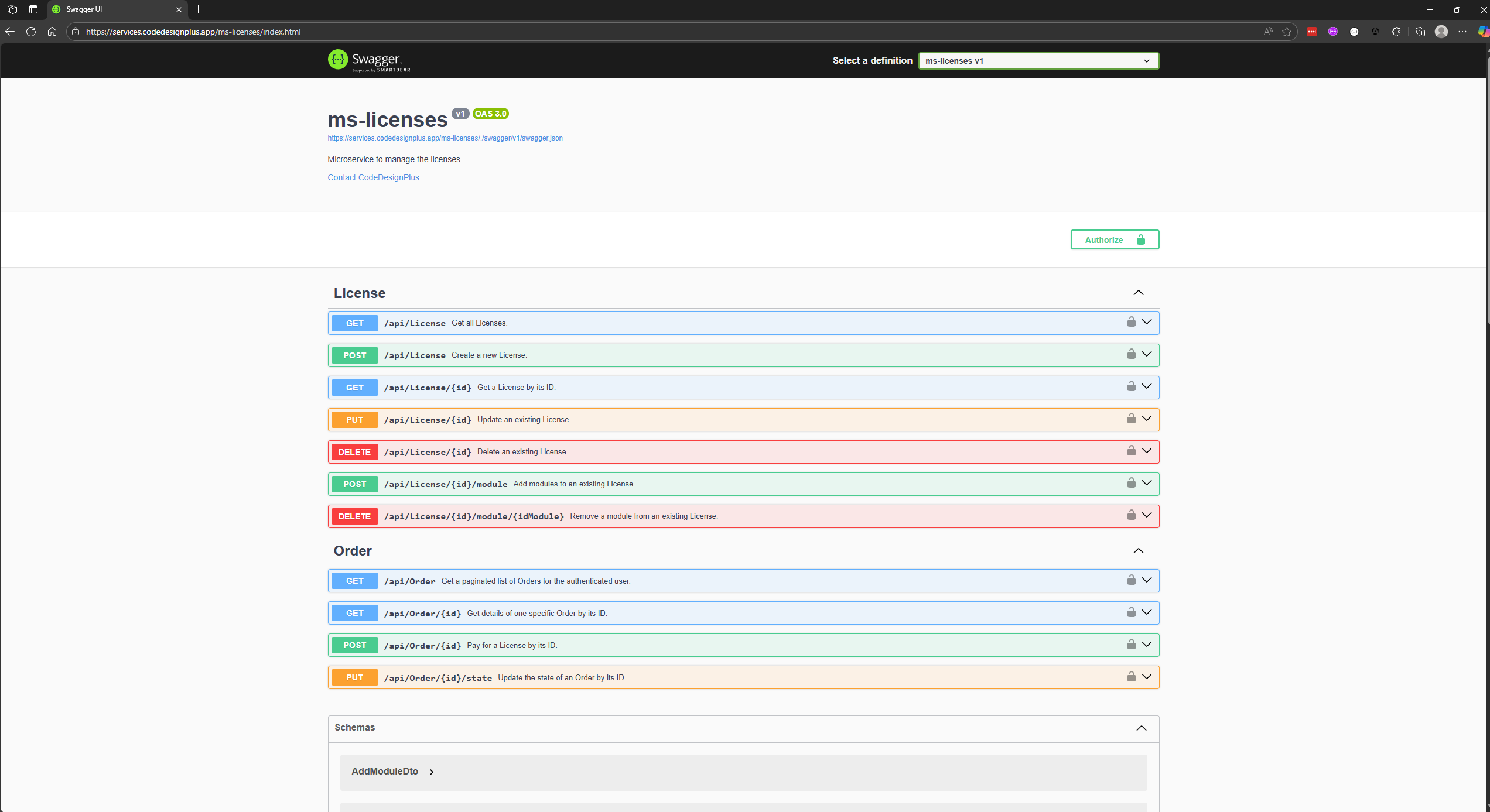Screen dimensions: 1490x812
Task: Click lock icon on GET /api/License/{id} row
Action: click(1131, 386)
